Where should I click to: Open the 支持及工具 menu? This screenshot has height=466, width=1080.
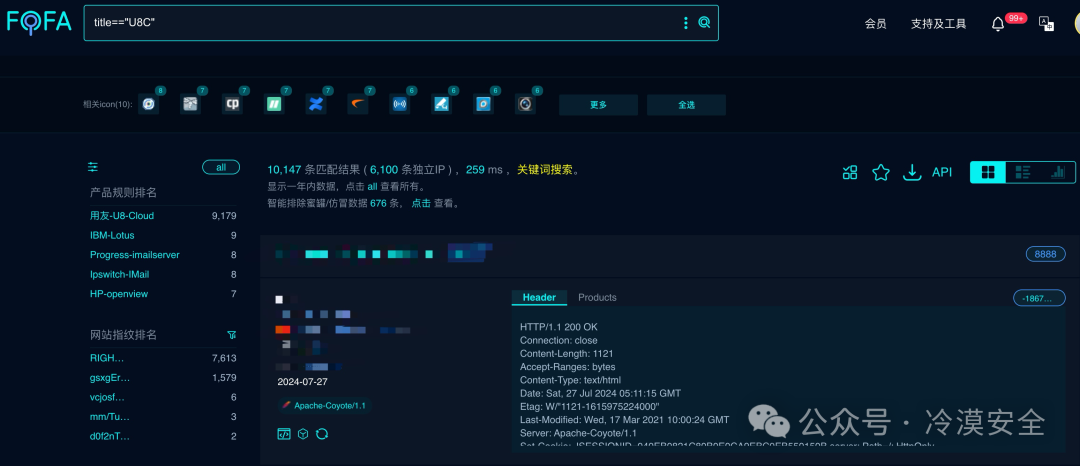pyautogui.click(x=938, y=23)
